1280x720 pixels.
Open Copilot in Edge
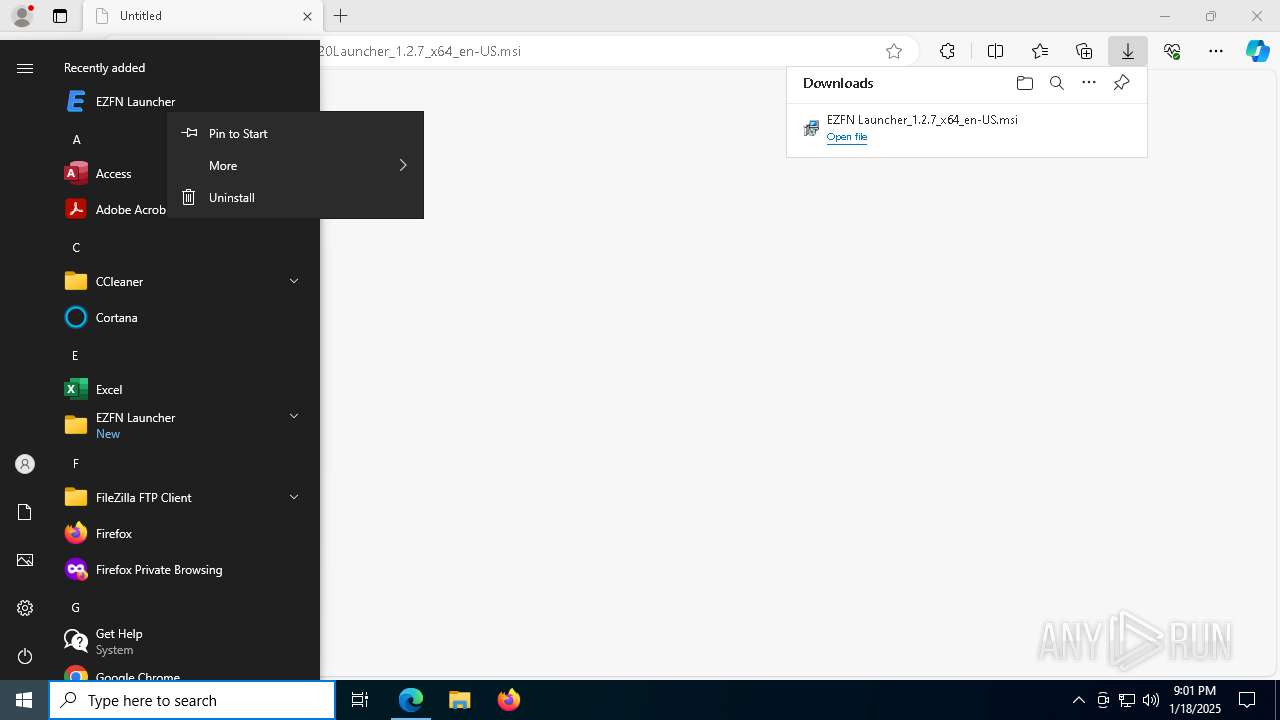[x=1257, y=51]
